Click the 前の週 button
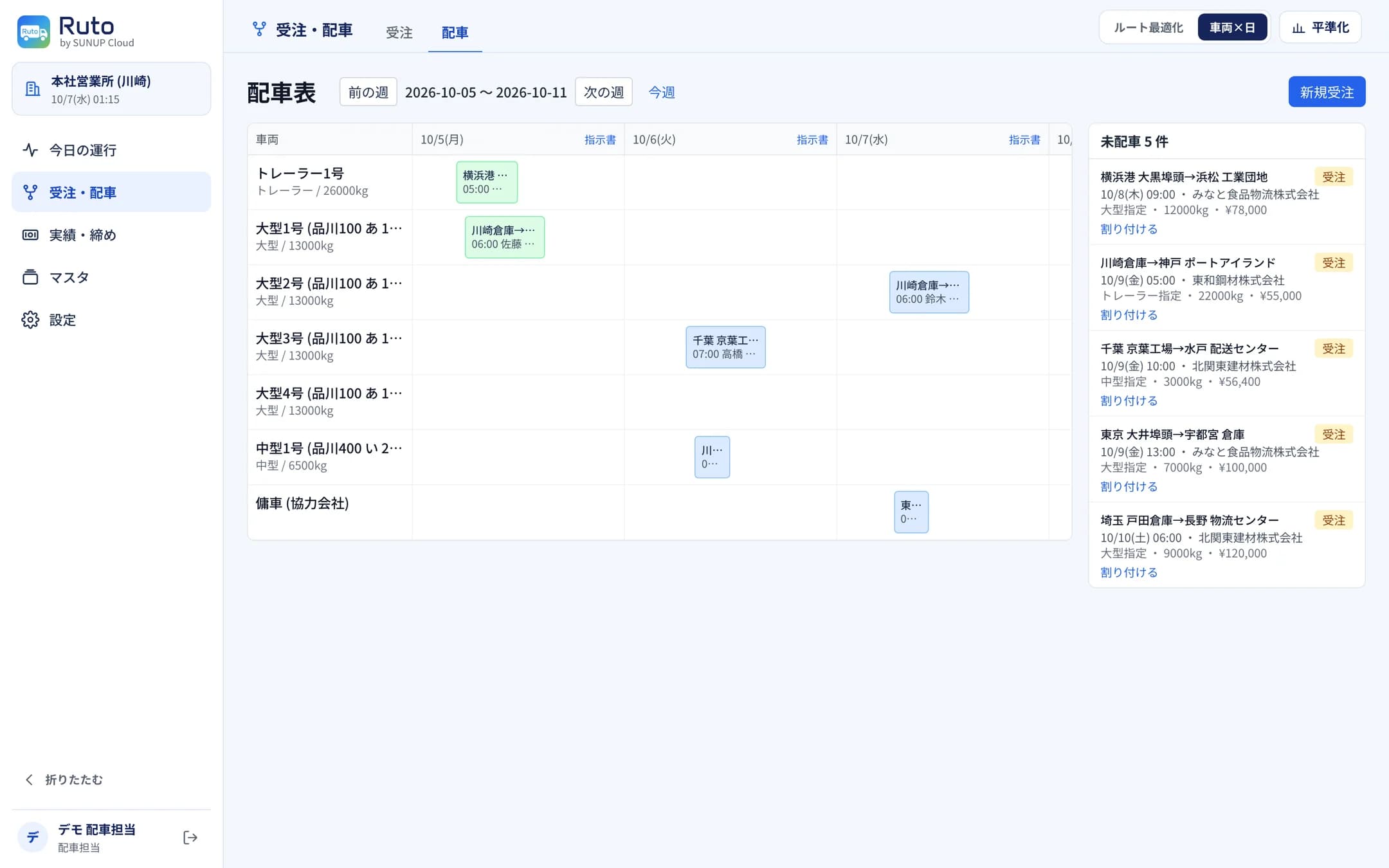The width and height of the screenshot is (1389, 868). 368,92
